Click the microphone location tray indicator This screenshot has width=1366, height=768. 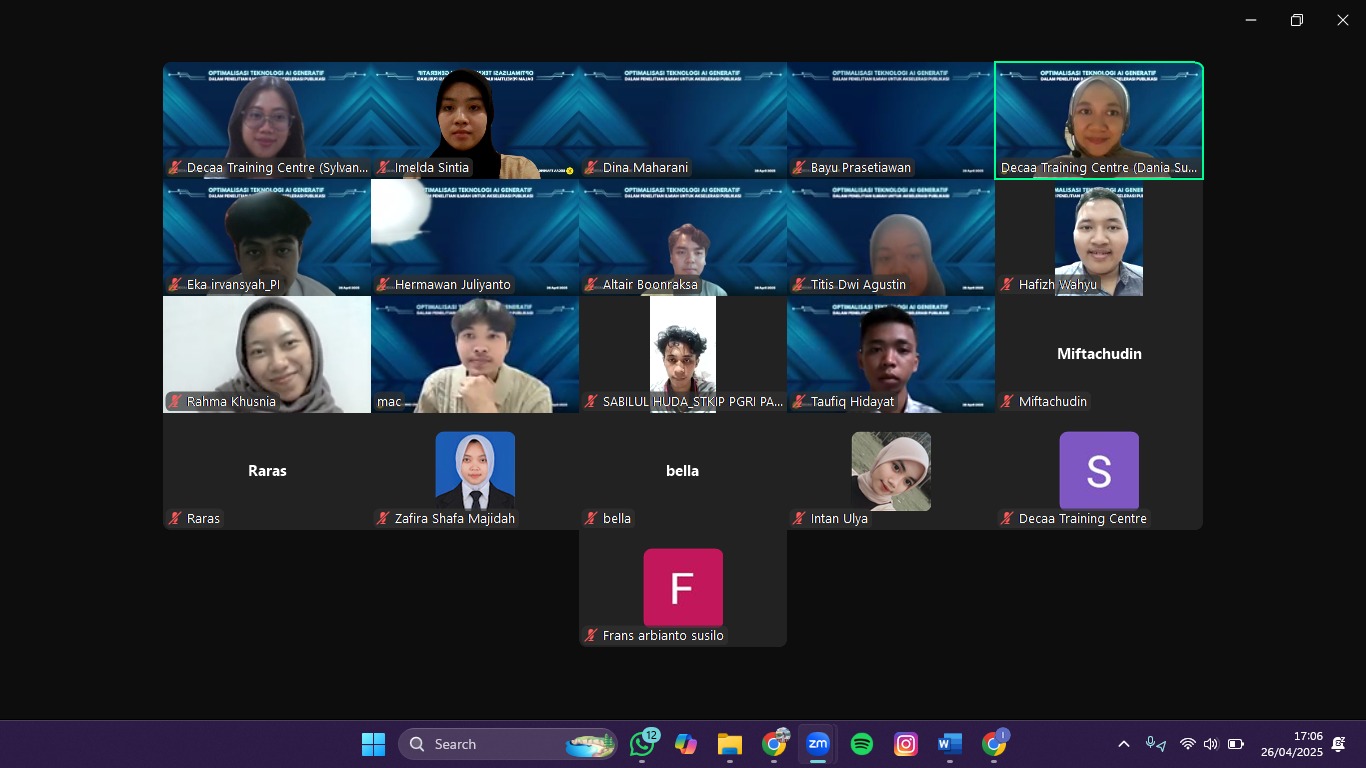[1156, 744]
